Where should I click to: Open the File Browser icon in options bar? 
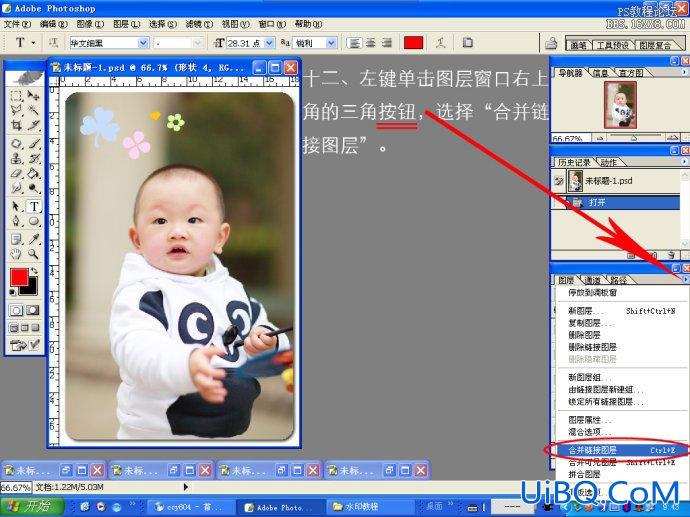(x=551, y=43)
